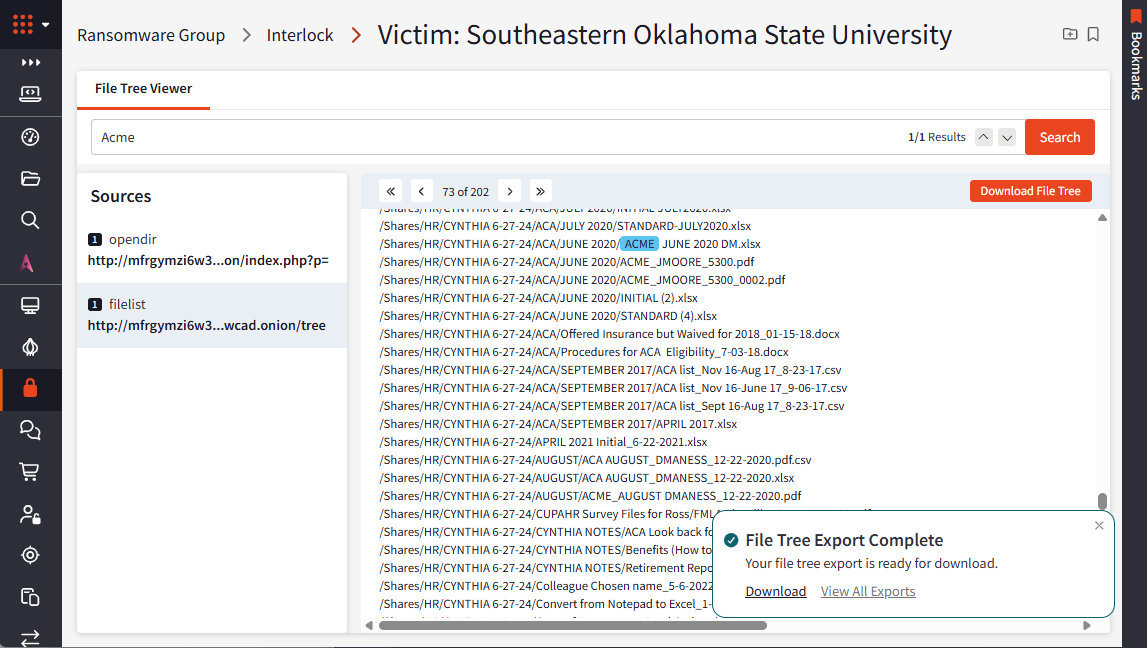The width and height of the screenshot is (1147, 648).
Task: Click the bookmark icon beside page title
Action: tap(1093, 34)
